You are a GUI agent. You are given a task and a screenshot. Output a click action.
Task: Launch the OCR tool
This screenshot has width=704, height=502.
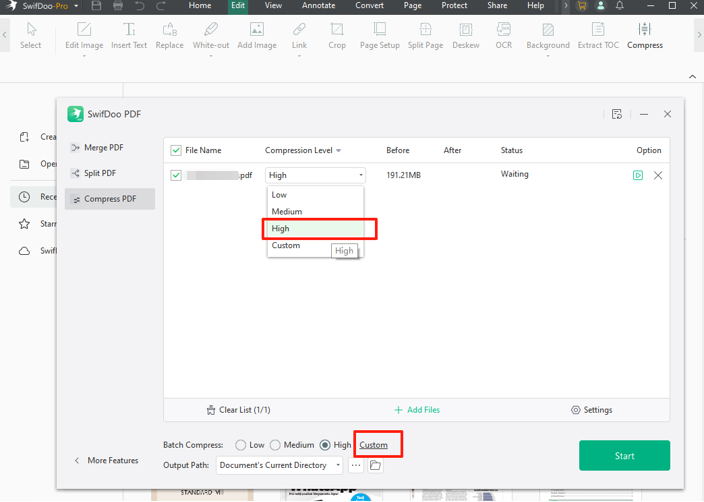(503, 35)
